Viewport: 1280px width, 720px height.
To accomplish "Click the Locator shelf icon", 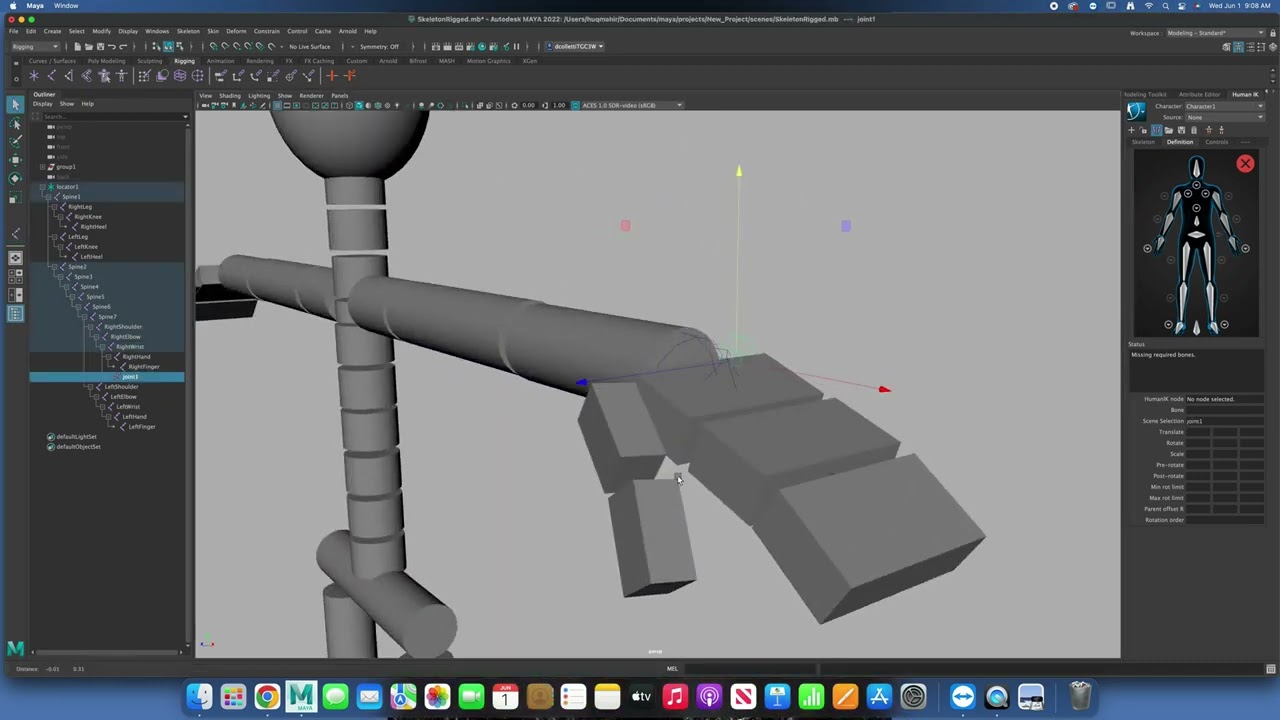I will [33, 76].
